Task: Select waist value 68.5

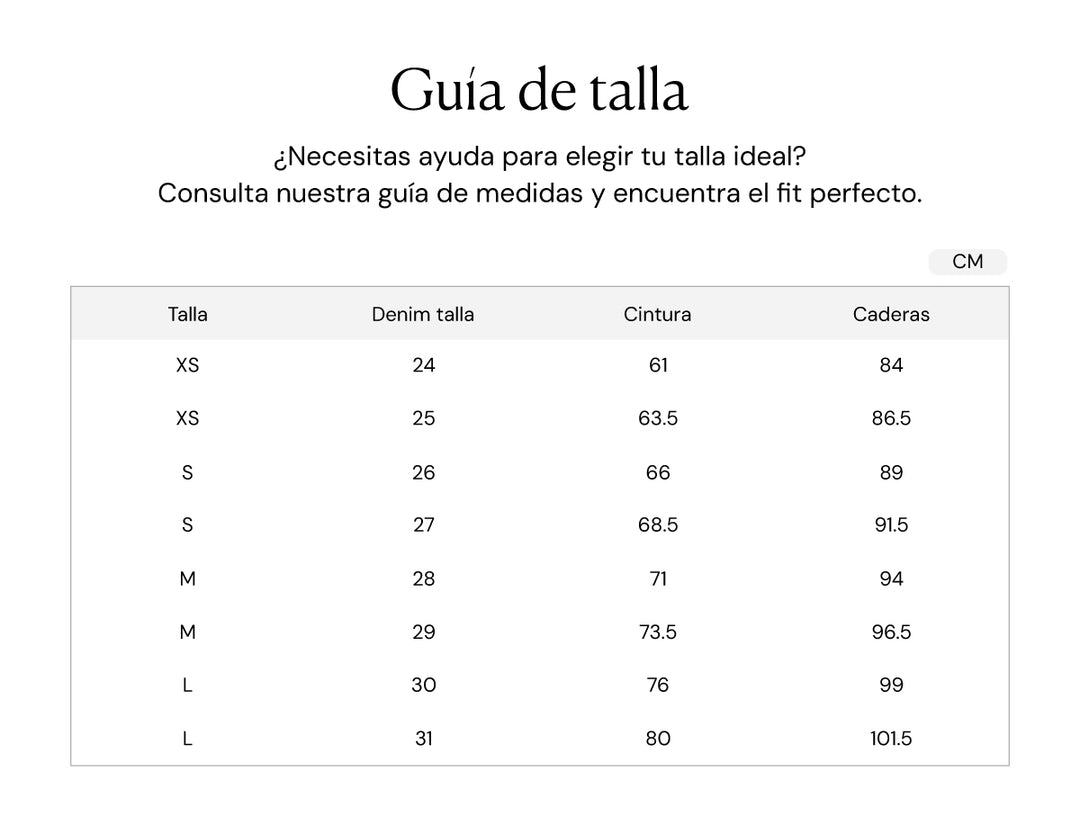Action: pos(658,525)
